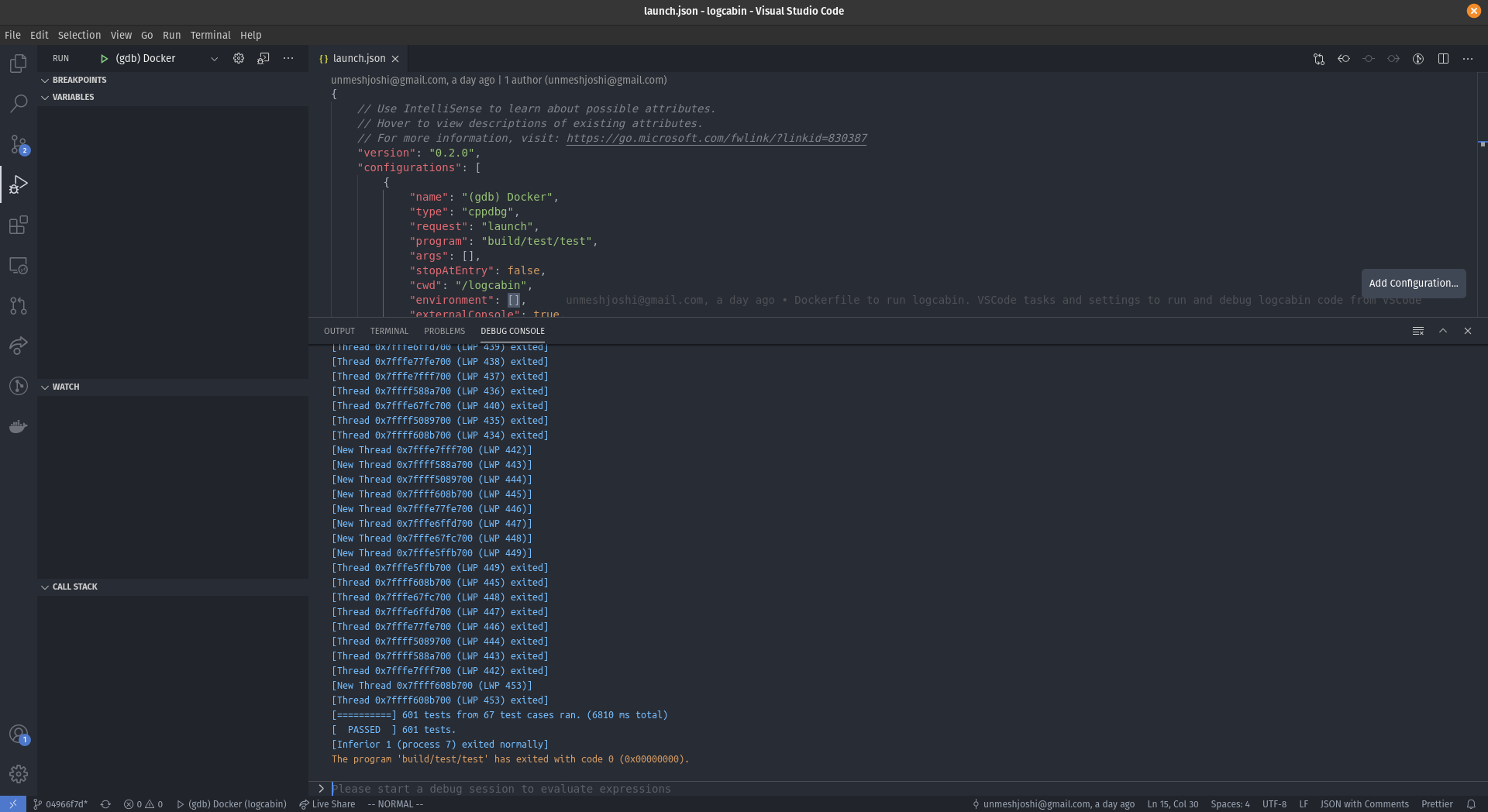This screenshot has height=812, width=1488.
Task: Select the launch.json editor tab
Action: click(x=359, y=59)
